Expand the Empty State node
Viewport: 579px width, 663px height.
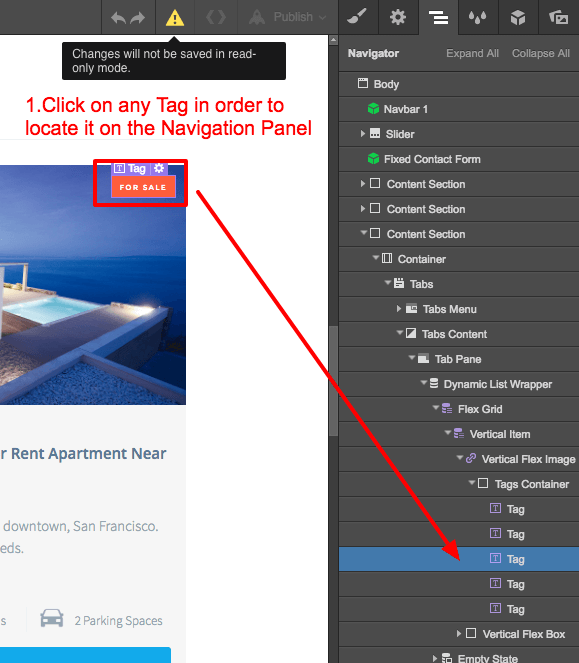[435, 658]
